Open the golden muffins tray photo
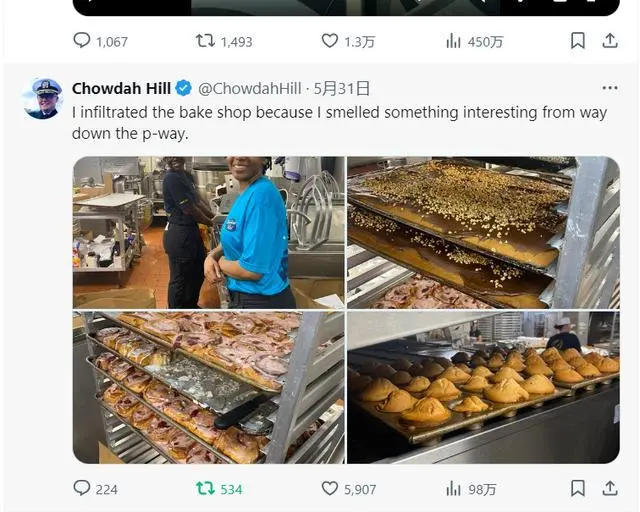The height and width of the screenshot is (512, 640). [x=483, y=387]
